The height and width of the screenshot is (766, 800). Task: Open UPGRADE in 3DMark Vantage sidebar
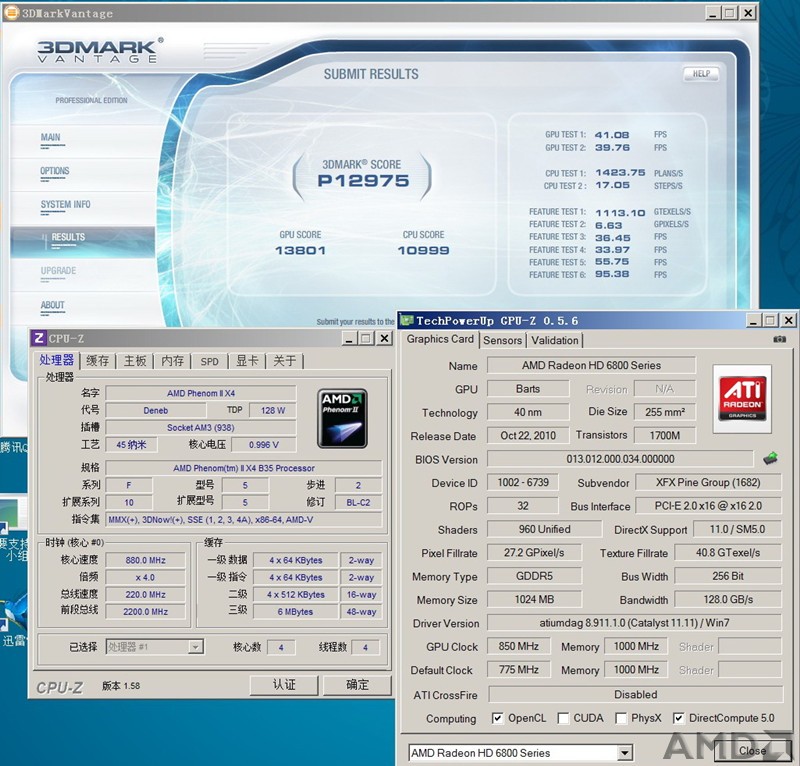[x=58, y=271]
